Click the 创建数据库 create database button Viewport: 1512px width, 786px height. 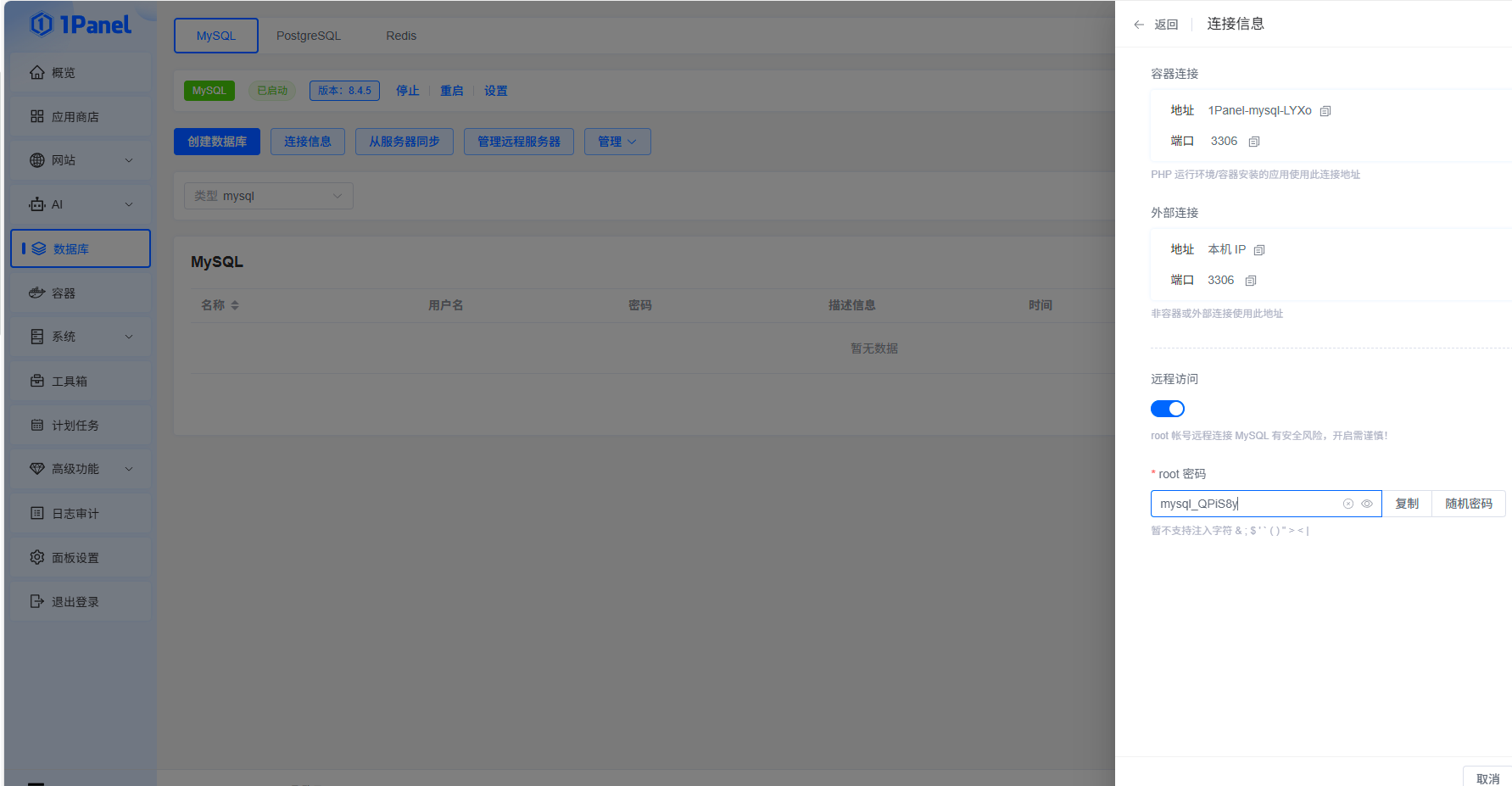tap(216, 142)
